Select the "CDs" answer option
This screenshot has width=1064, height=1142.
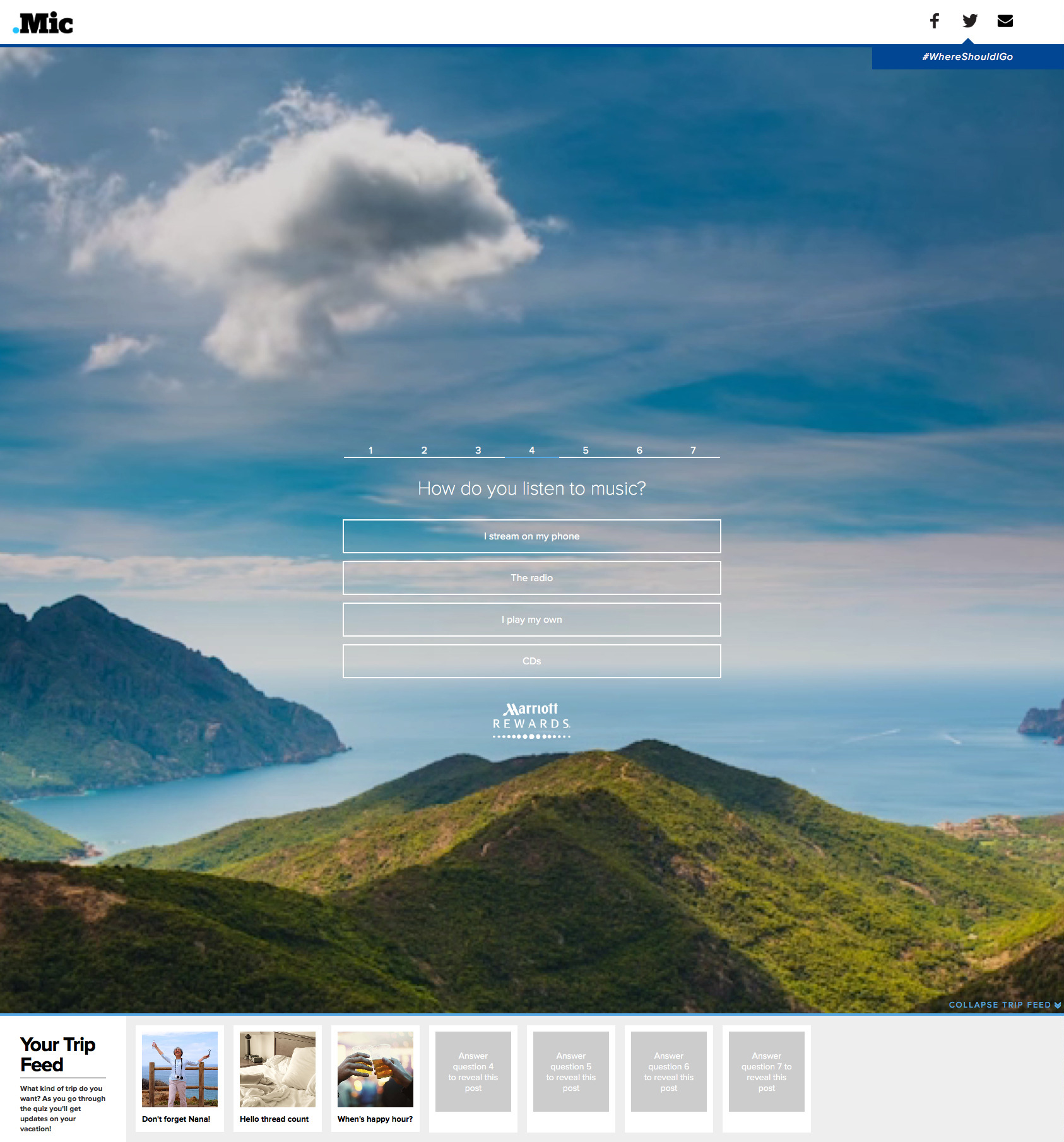coord(531,661)
